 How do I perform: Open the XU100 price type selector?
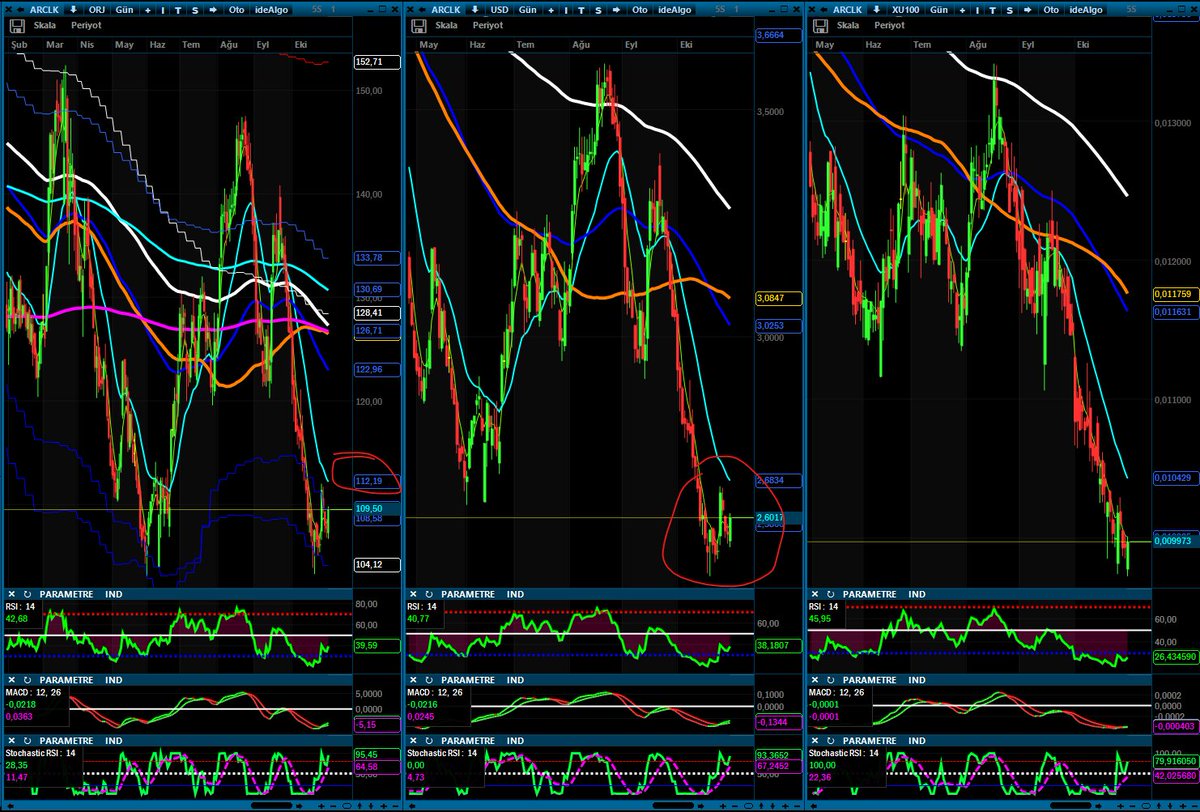(x=906, y=10)
